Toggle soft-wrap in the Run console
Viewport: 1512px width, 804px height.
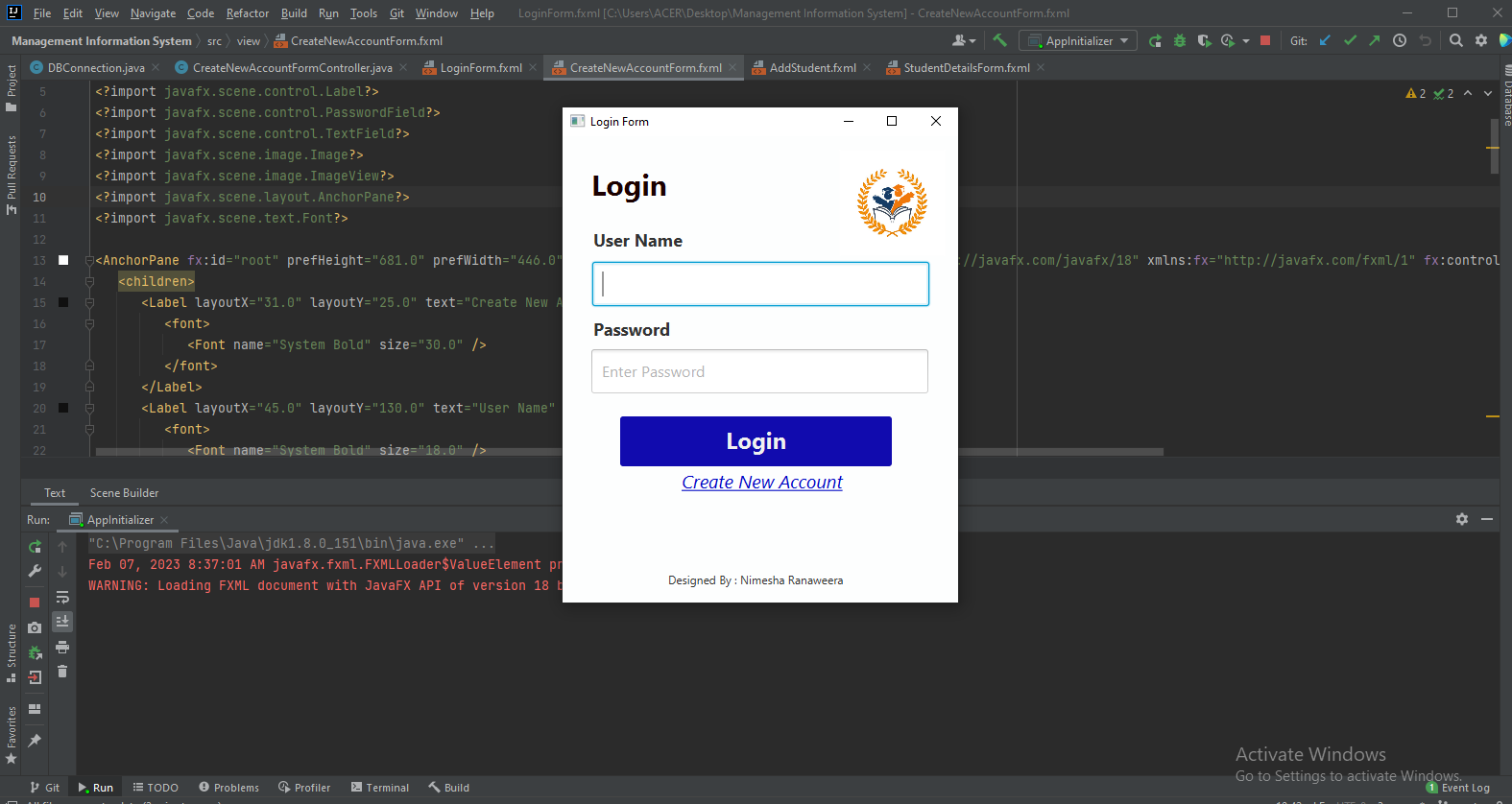point(62,597)
